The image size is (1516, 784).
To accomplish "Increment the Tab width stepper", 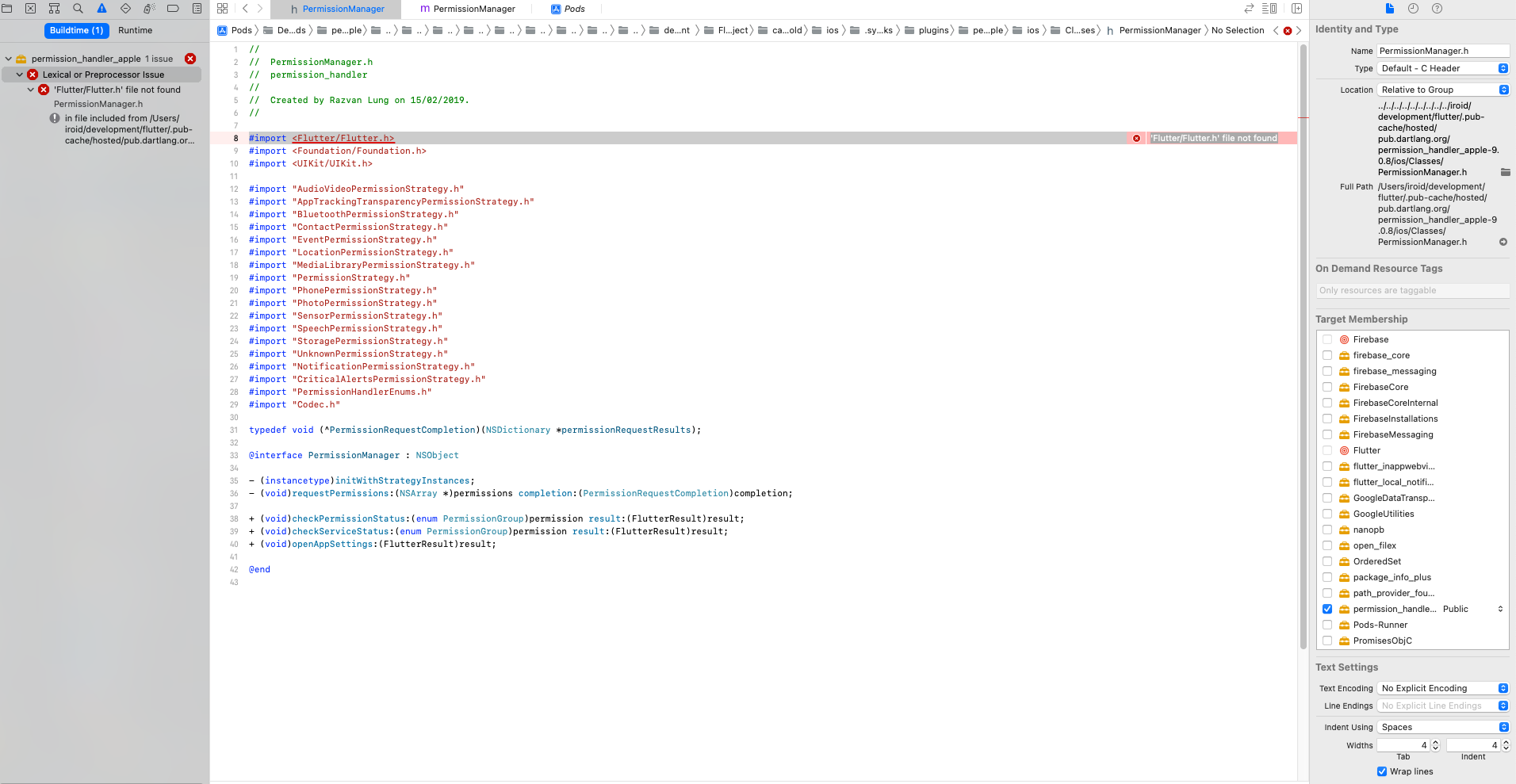I will click(1435, 742).
